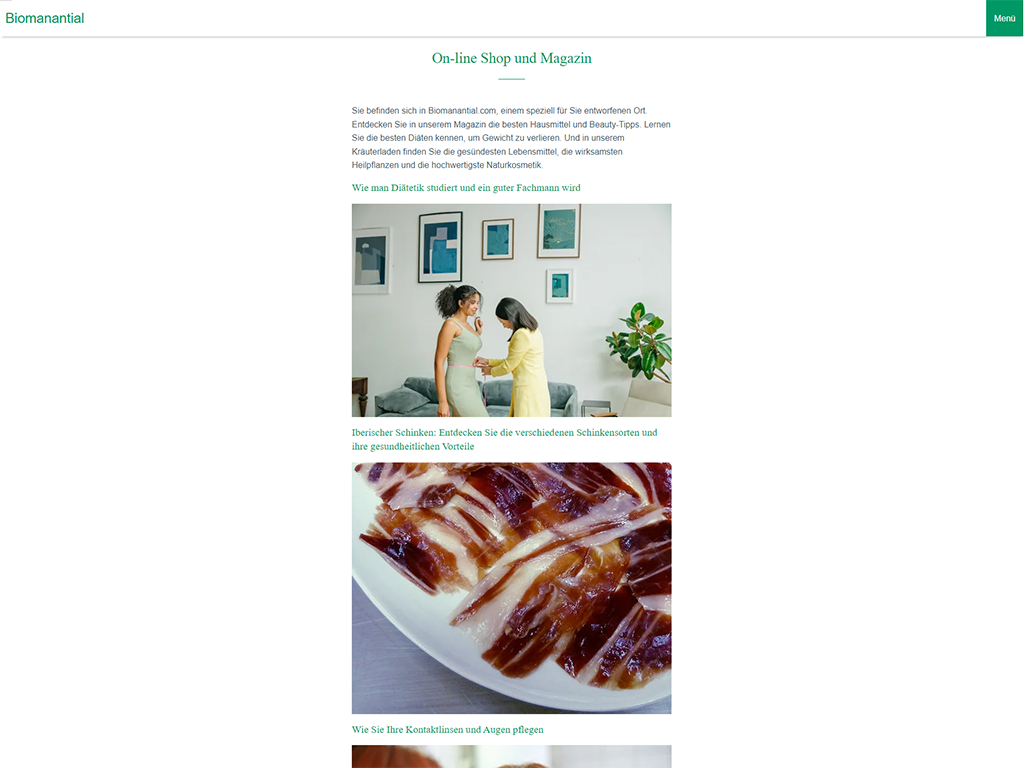The height and width of the screenshot is (768, 1024).
Task: Click the second line of the Schinken title
Action: click(413, 447)
